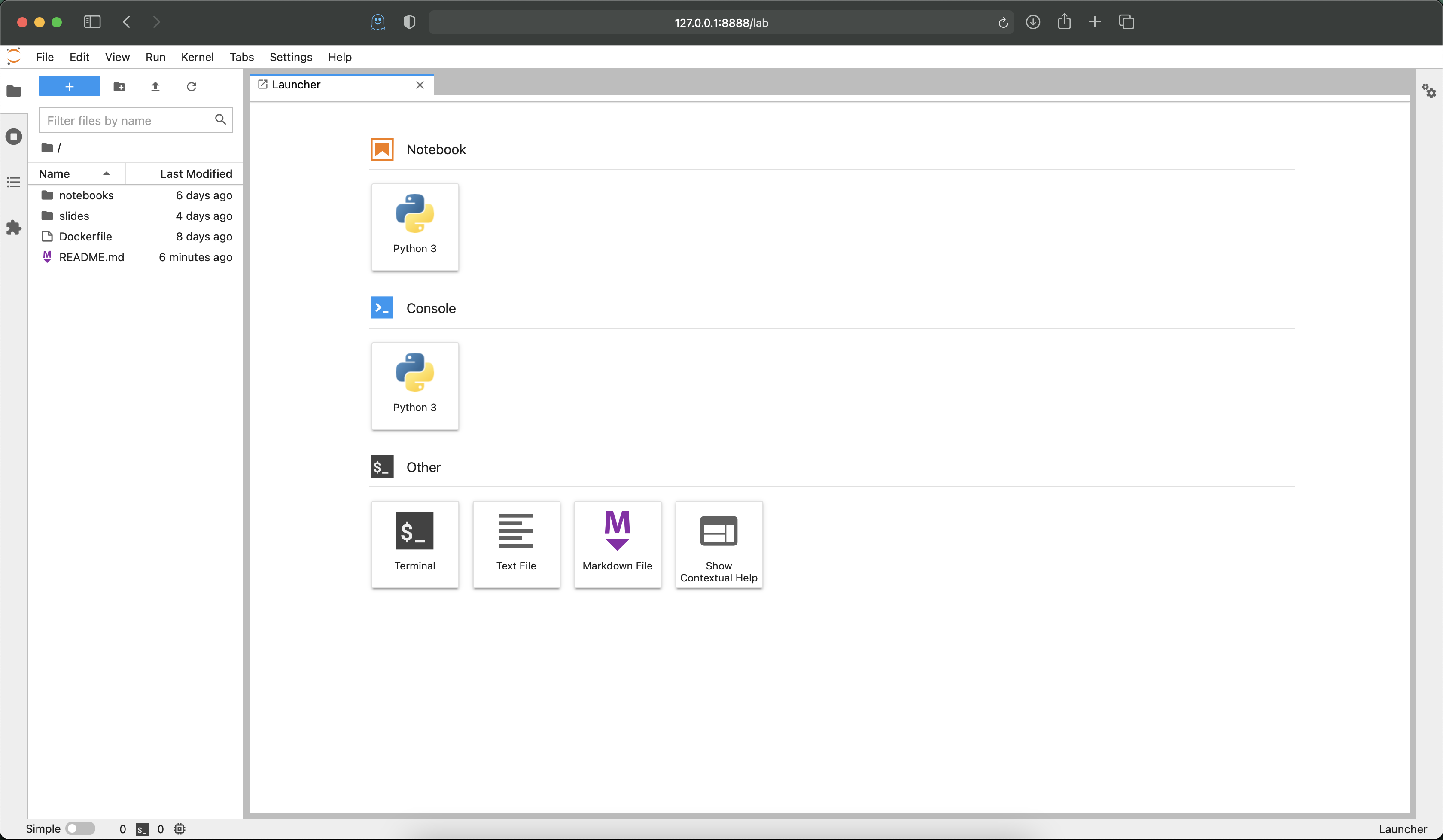
Task: Open the Extension Manager puzzle icon
Action: [x=14, y=228]
